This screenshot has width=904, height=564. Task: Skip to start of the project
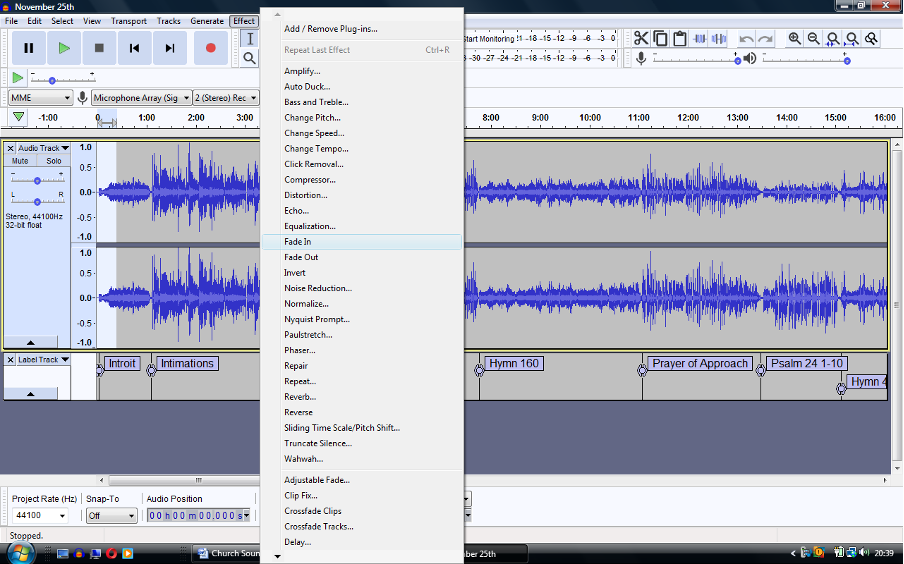(134, 48)
